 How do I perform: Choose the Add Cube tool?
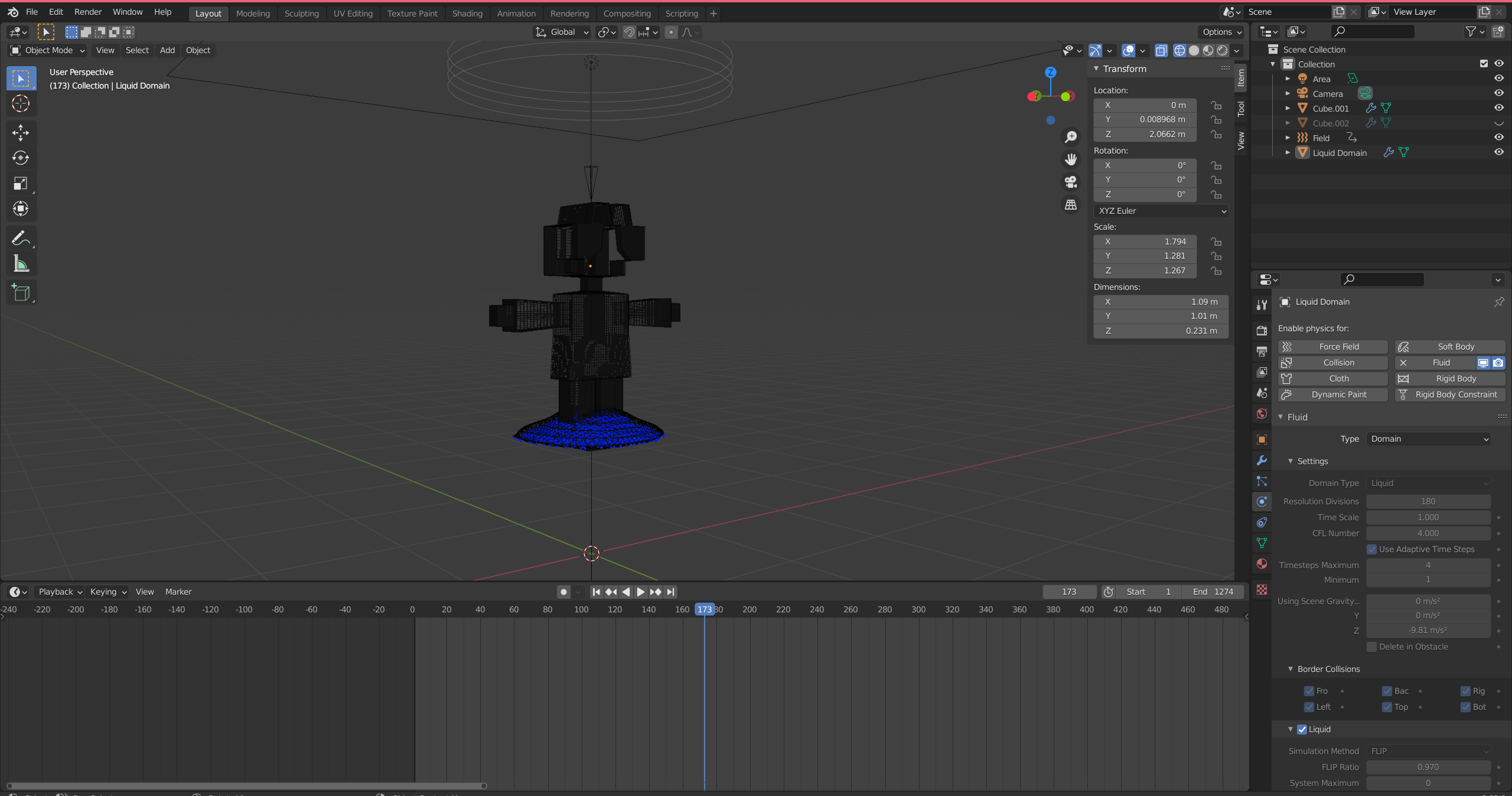coord(21,293)
